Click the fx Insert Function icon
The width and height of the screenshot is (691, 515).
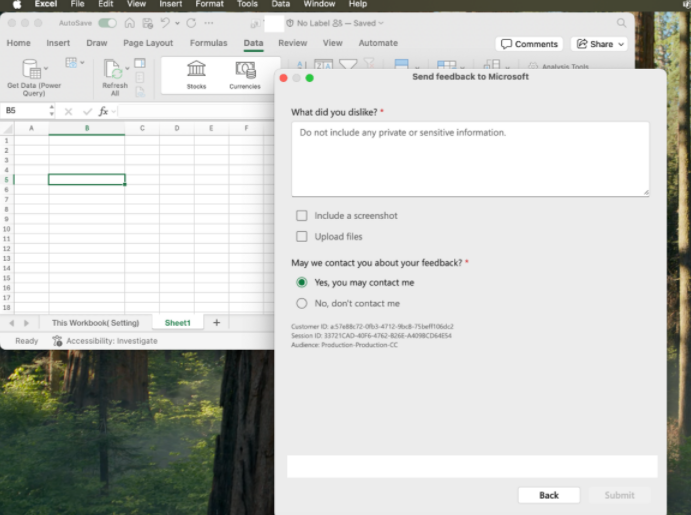pos(103,111)
